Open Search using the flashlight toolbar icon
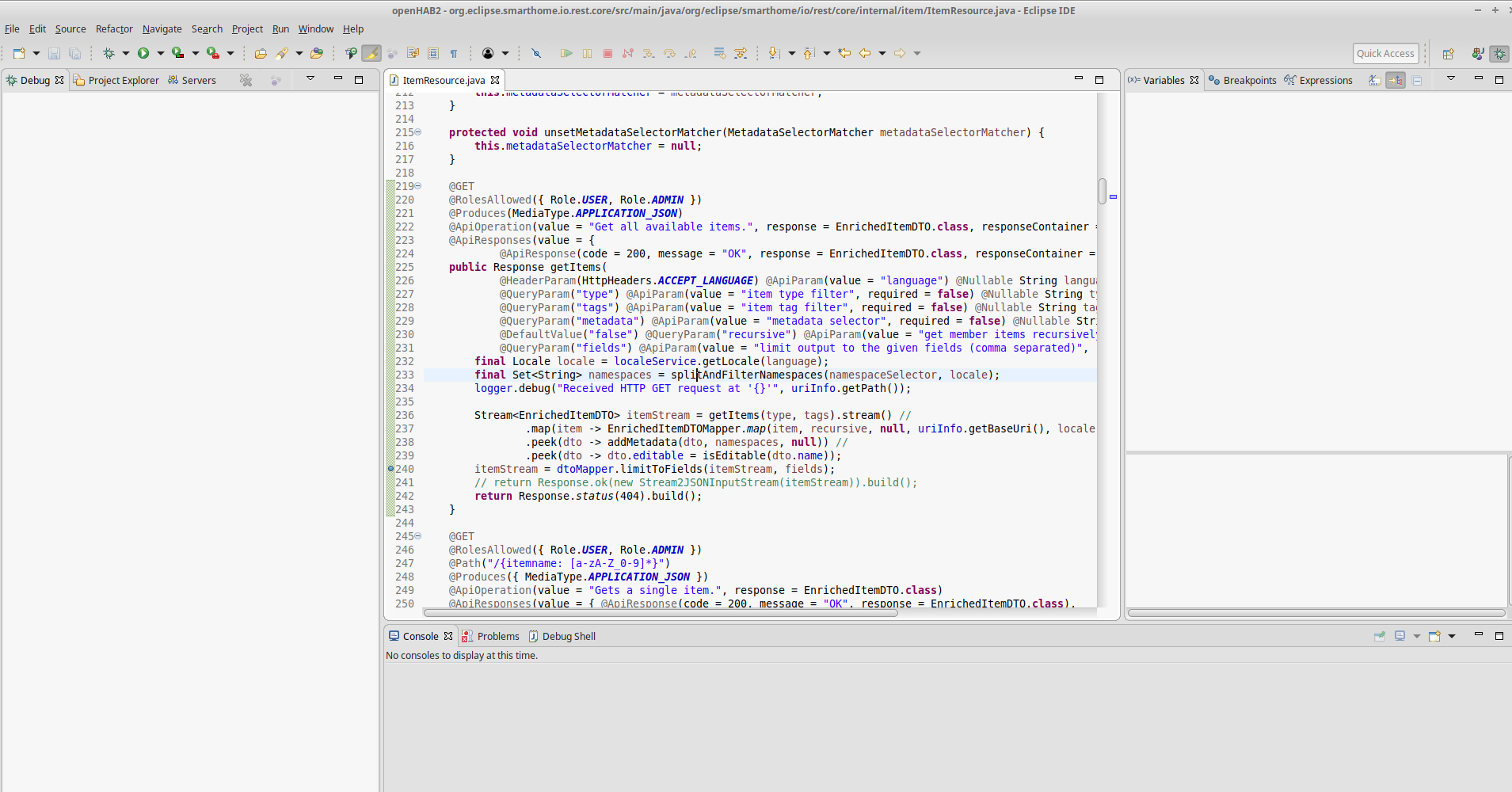This screenshot has height=792, width=1512. click(283, 53)
